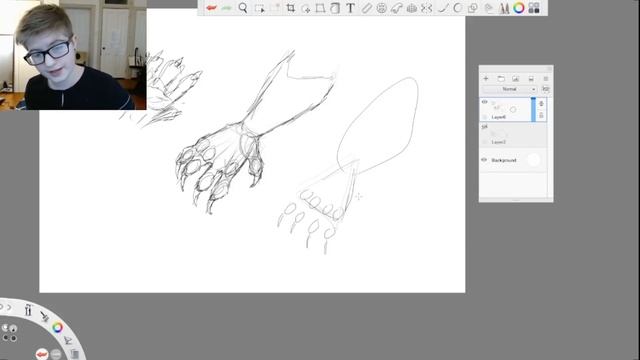Open the Brush Palette icon in toolbar
The image size is (640, 360).
tap(504, 8)
